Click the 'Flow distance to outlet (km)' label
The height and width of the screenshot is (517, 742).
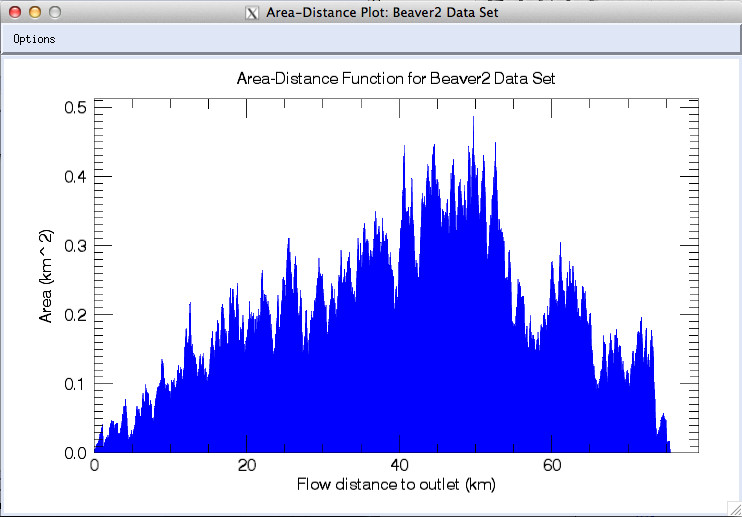click(396, 485)
